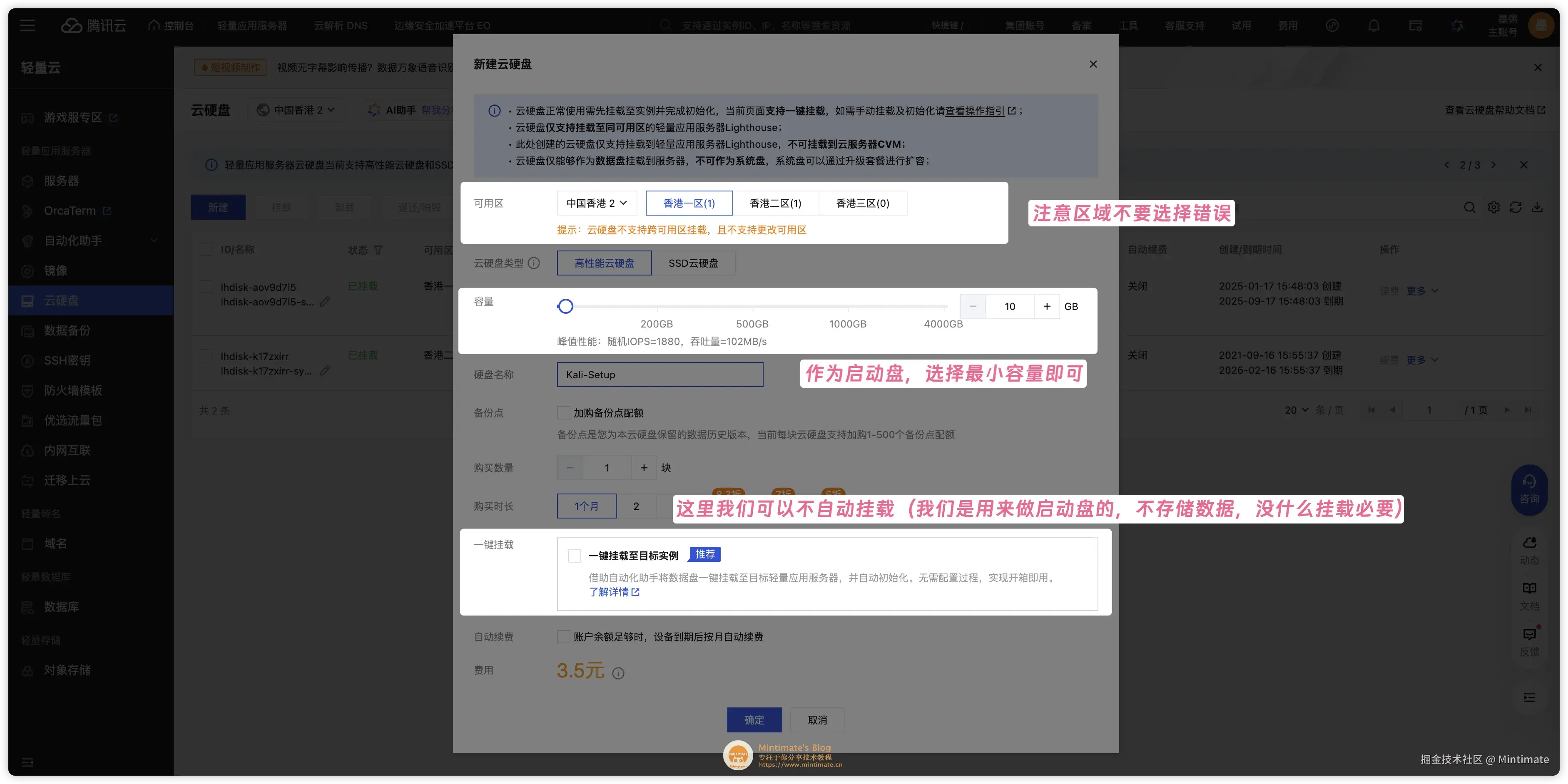Check the 加购备份点配额 option
This screenshot has width=1568, height=784.
(x=563, y=412)
